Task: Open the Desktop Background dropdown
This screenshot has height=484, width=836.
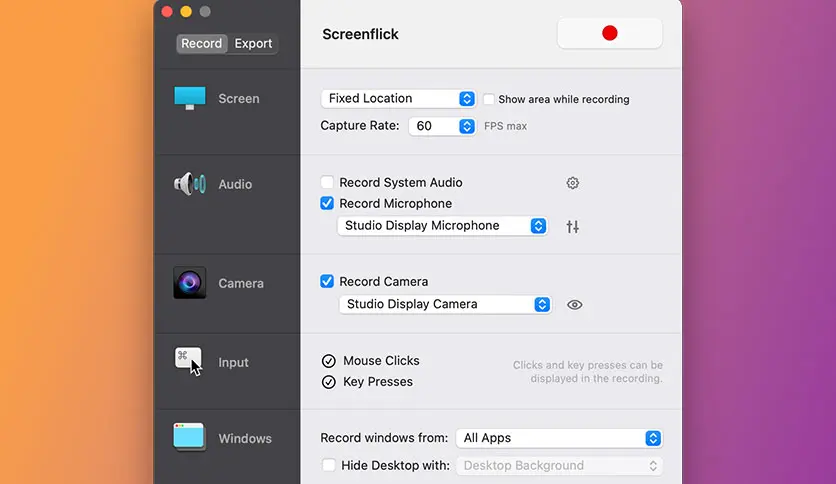Action: point(559,466)
